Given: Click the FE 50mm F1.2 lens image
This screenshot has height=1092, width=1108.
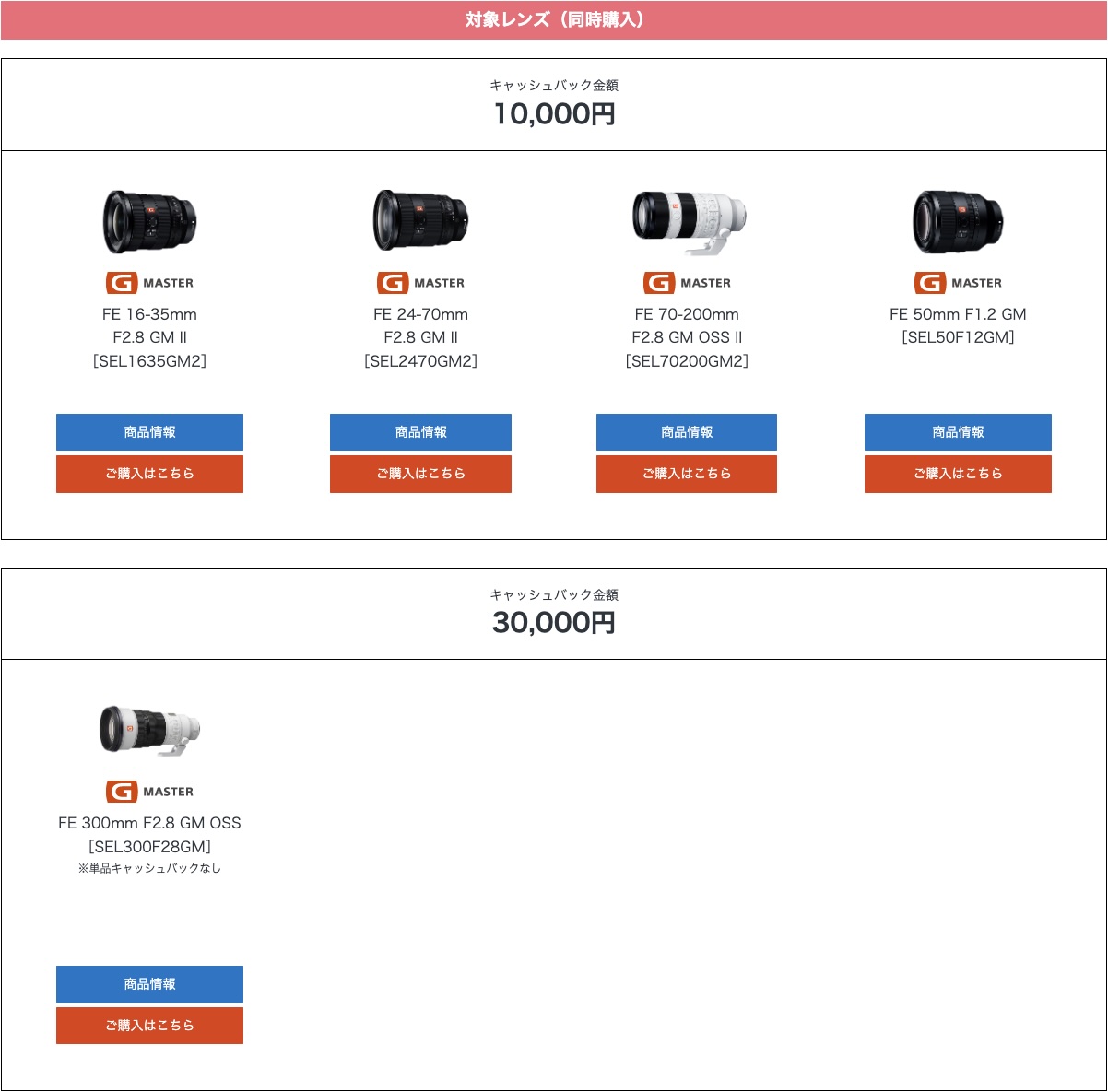Looking at the screenshot, I should pyautogui.click(x=958, y=222).
